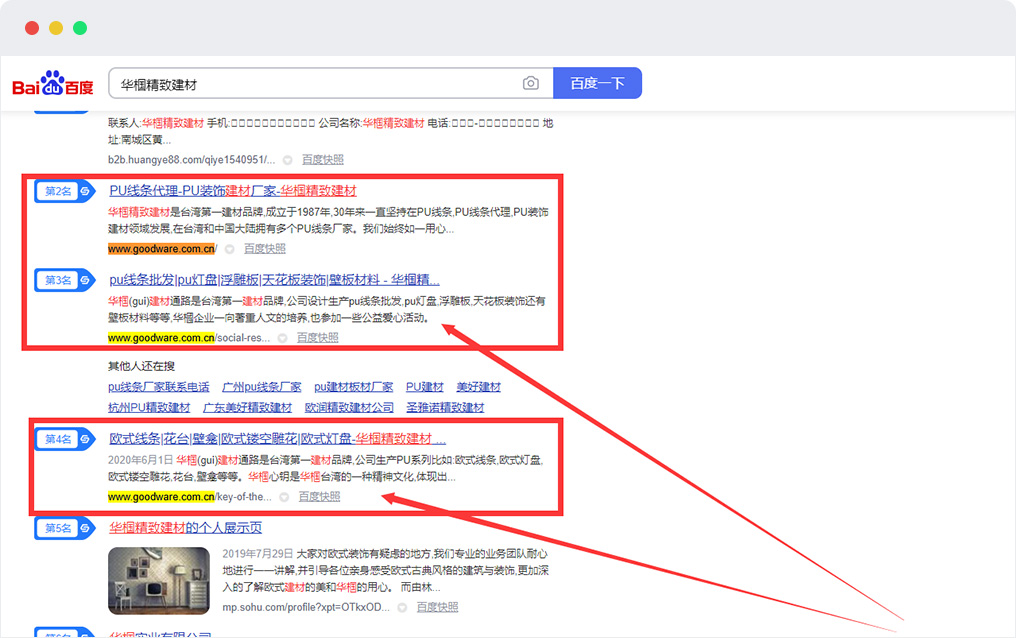Expand arrow next to goodware.com.cn/social-res URL

[283, 338]
